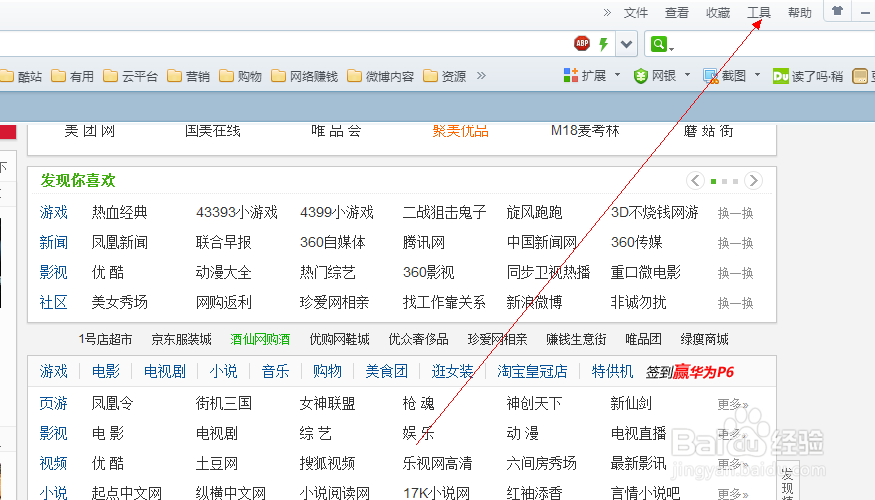Open the 帮助 menu

799,12
